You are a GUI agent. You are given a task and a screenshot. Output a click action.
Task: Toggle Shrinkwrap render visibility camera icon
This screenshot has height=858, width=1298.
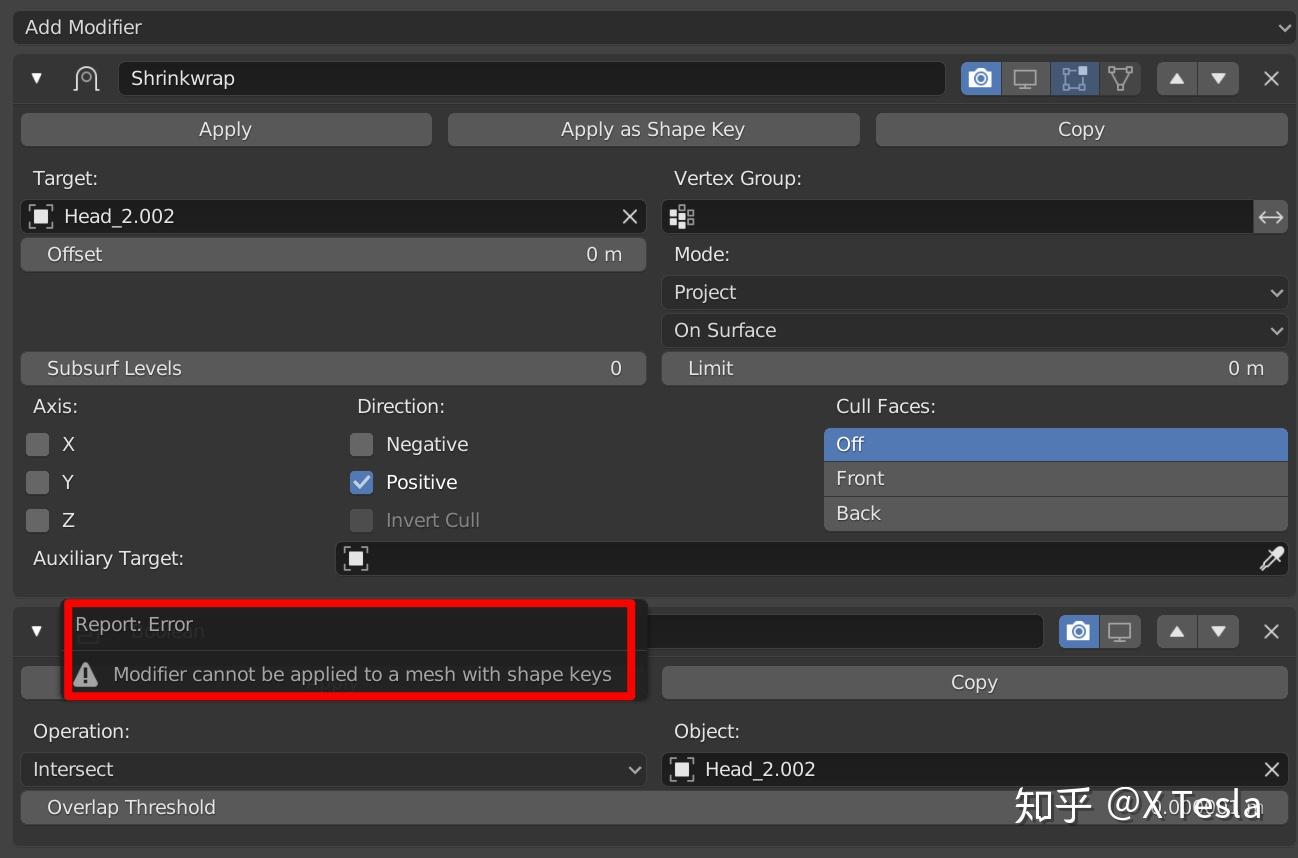[980, 78]
